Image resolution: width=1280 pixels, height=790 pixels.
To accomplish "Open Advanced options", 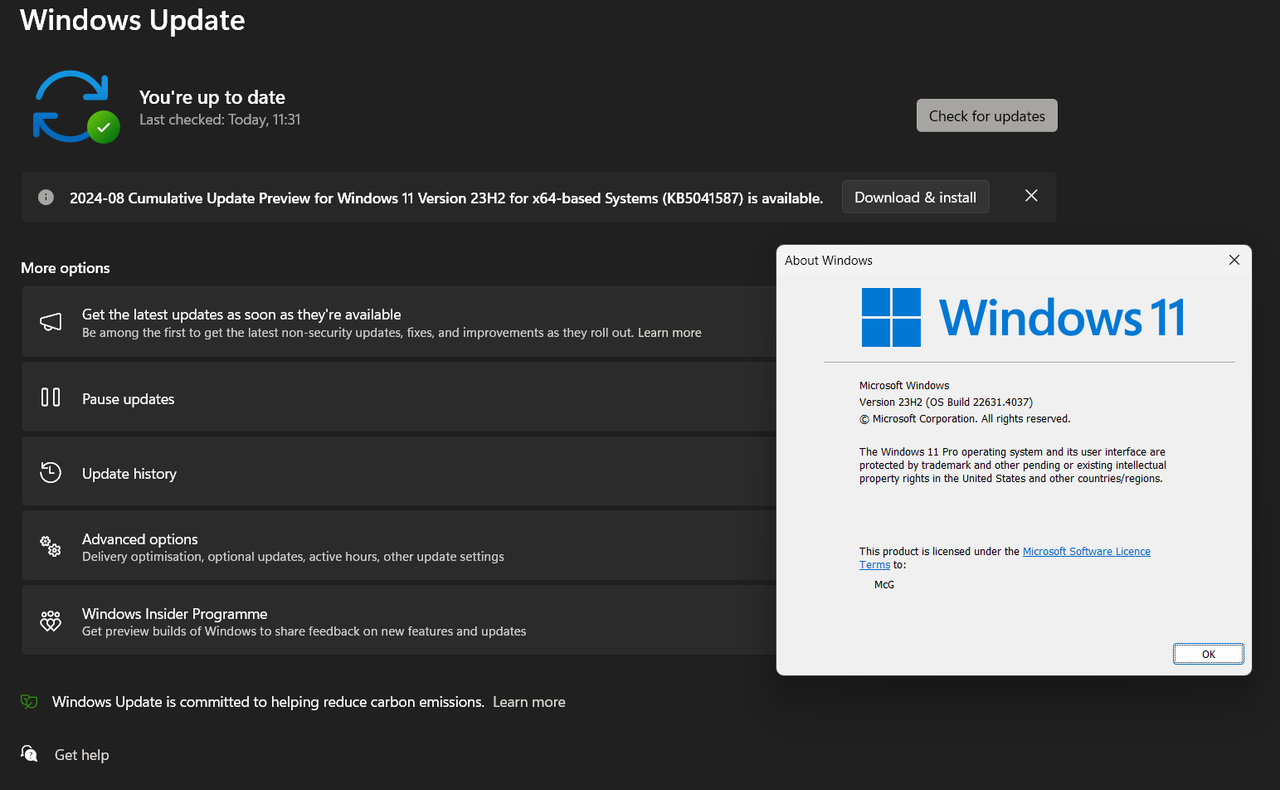I will (x=398, y=546).
